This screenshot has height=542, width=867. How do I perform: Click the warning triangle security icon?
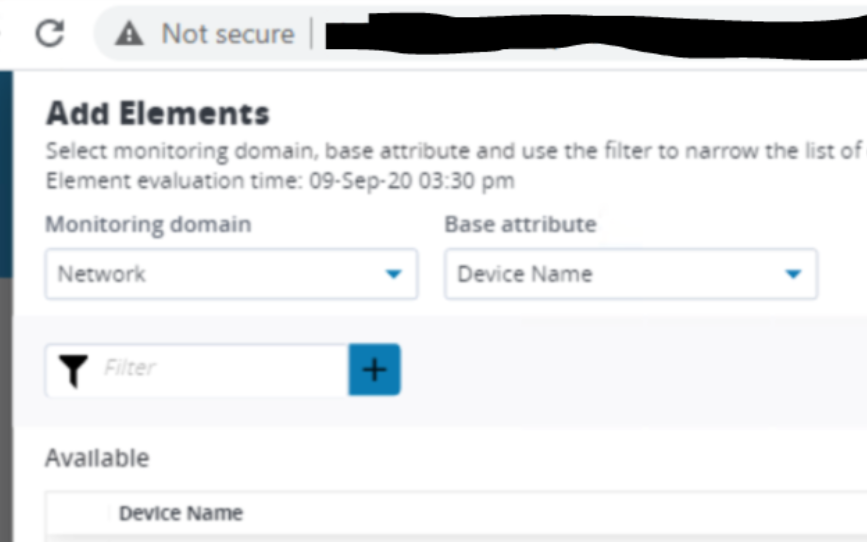click(129, 34)
